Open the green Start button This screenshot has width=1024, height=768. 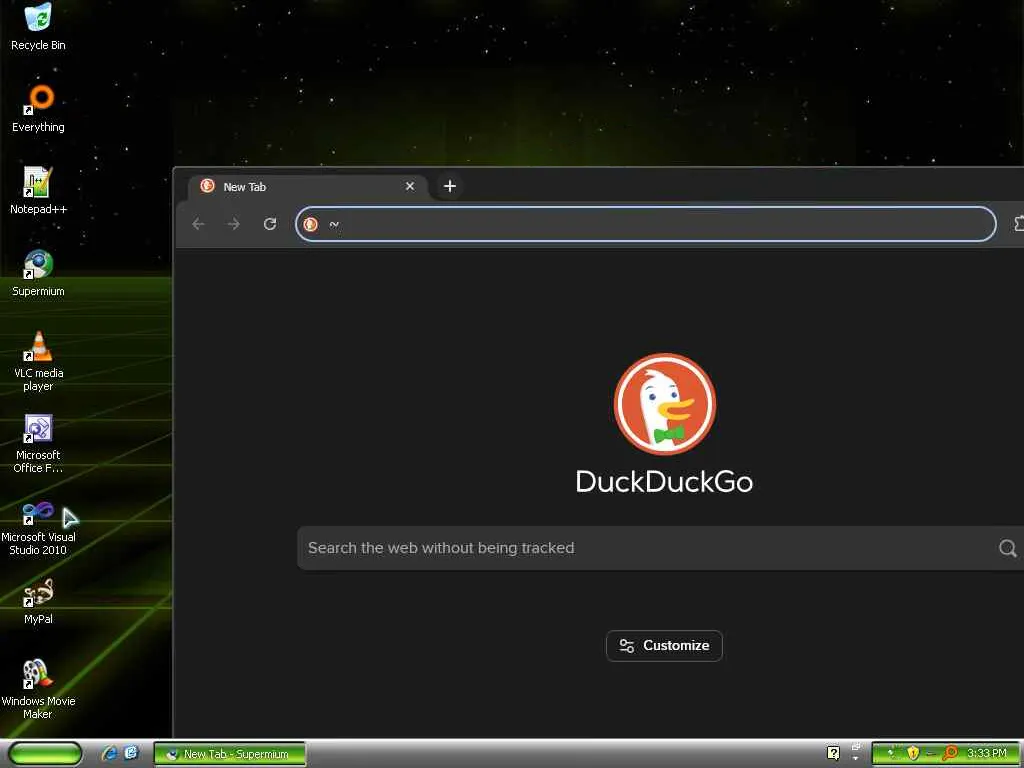45,754
